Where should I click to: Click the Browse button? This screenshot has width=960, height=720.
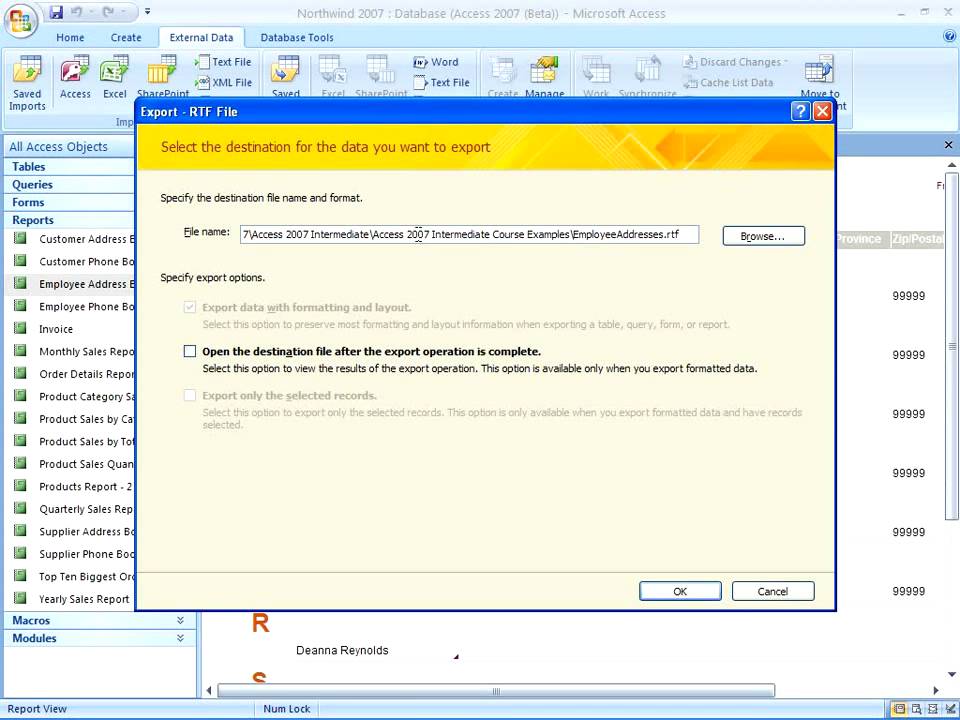[x=763, y=236]
